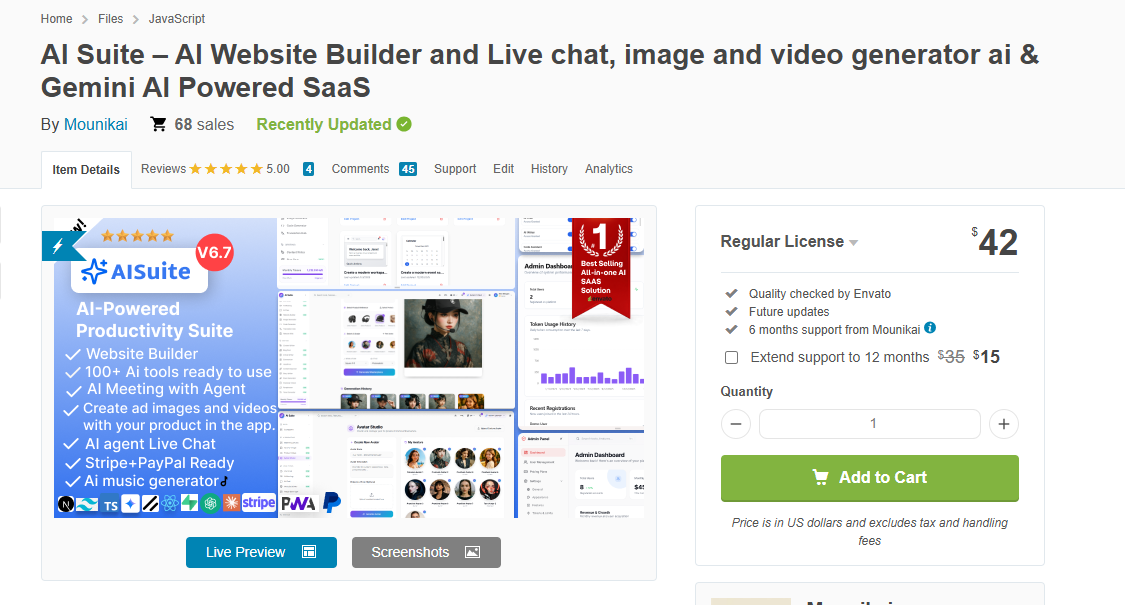Open the Support tab
1125x605 pixels.
[x=455, y=169]
